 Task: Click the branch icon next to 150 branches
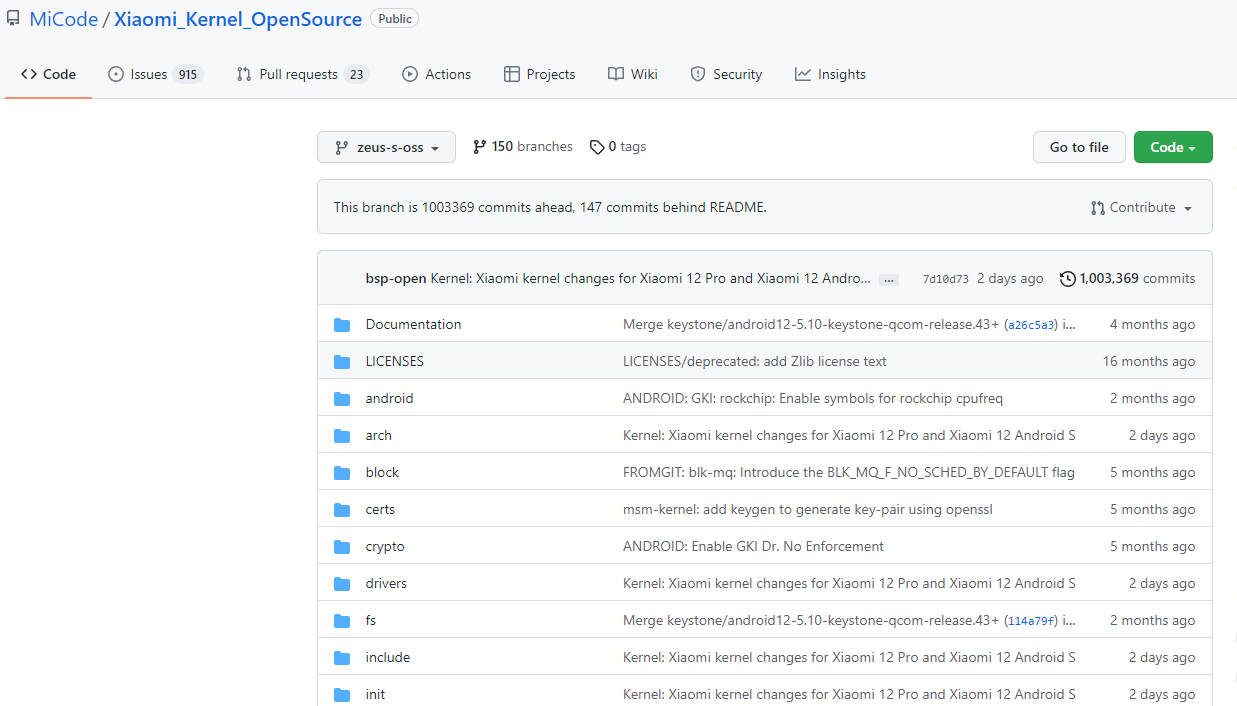click(480, 147)
